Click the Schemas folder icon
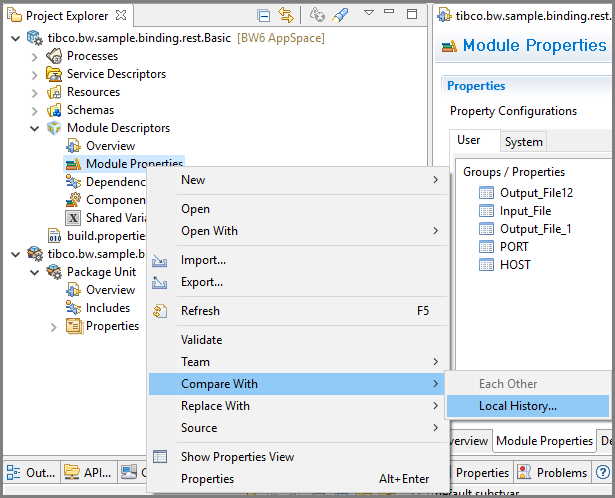The width and height of the screenshot is (615, 498). click(54, 110)
